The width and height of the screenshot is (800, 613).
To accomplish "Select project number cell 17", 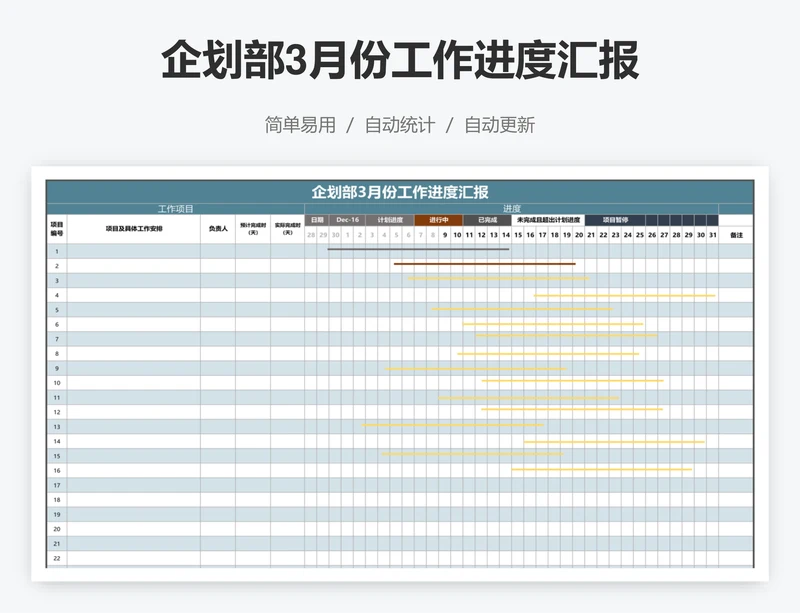I will (57, 485).
